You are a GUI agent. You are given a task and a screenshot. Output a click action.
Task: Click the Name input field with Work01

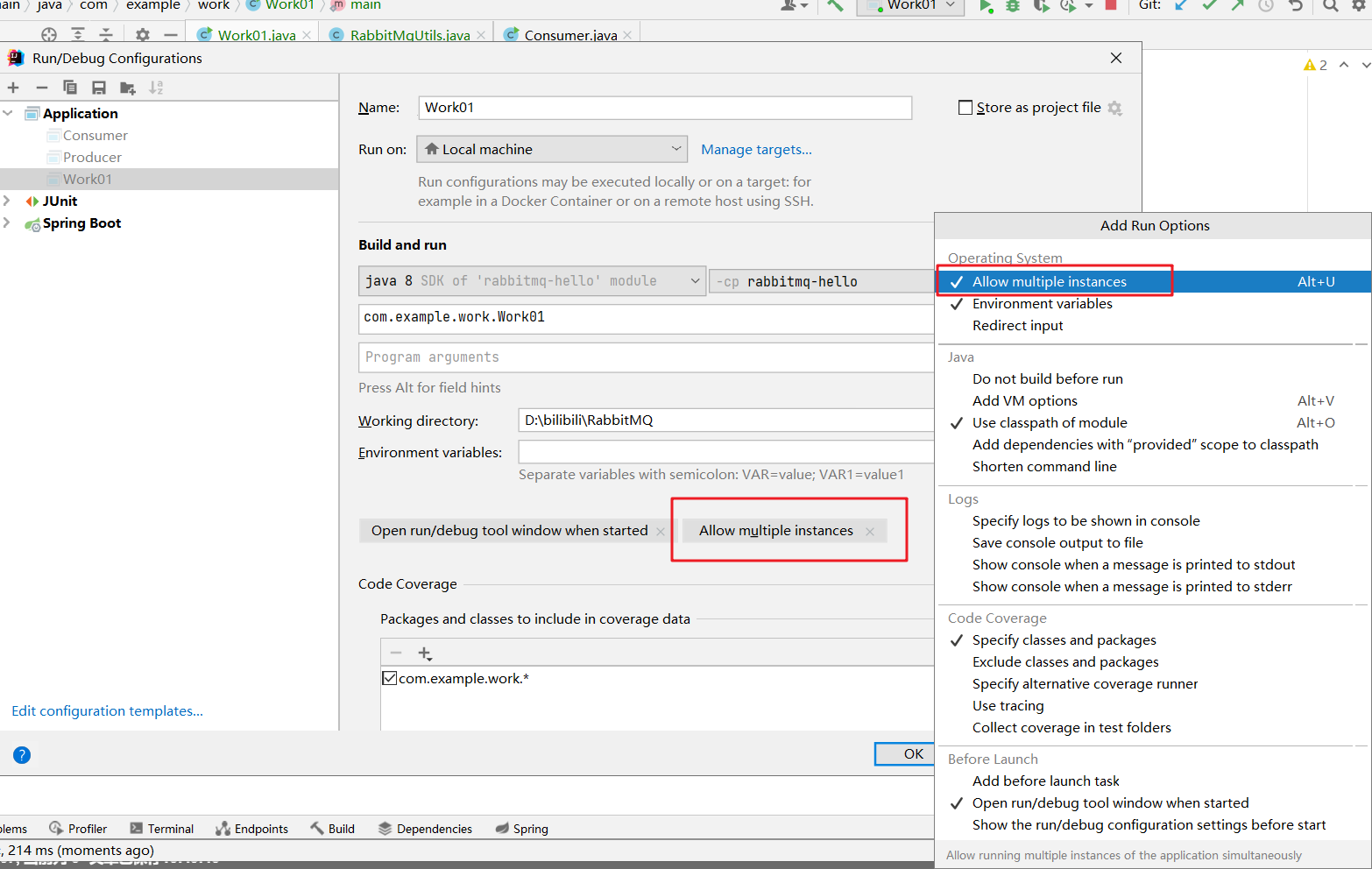[665, 108]
